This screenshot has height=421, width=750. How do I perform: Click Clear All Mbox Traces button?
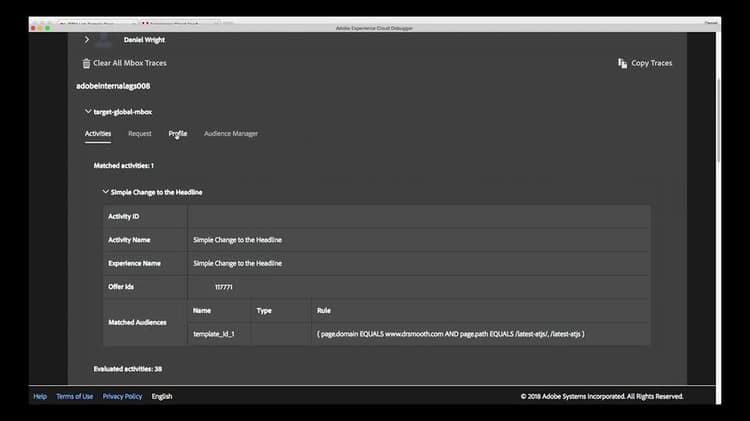(124, 63)
